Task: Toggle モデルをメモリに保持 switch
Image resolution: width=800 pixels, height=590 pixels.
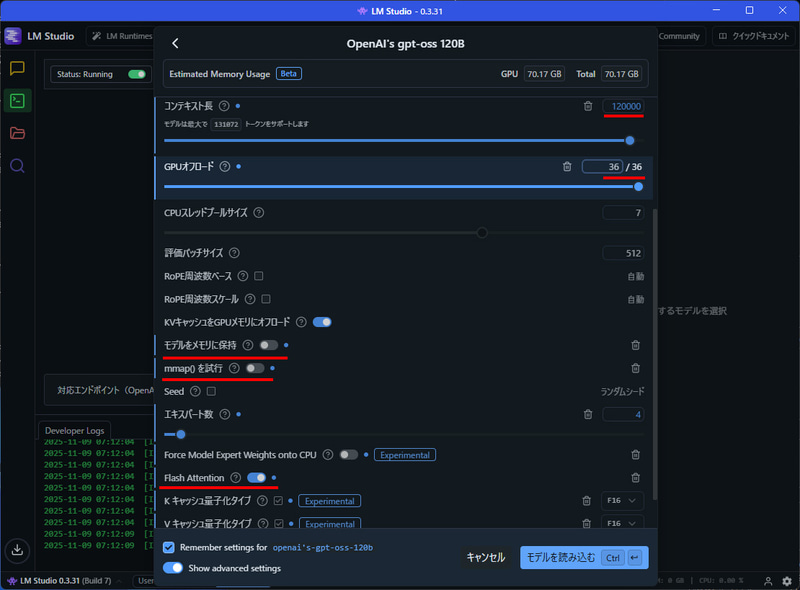Action: [x=269, y=345]
